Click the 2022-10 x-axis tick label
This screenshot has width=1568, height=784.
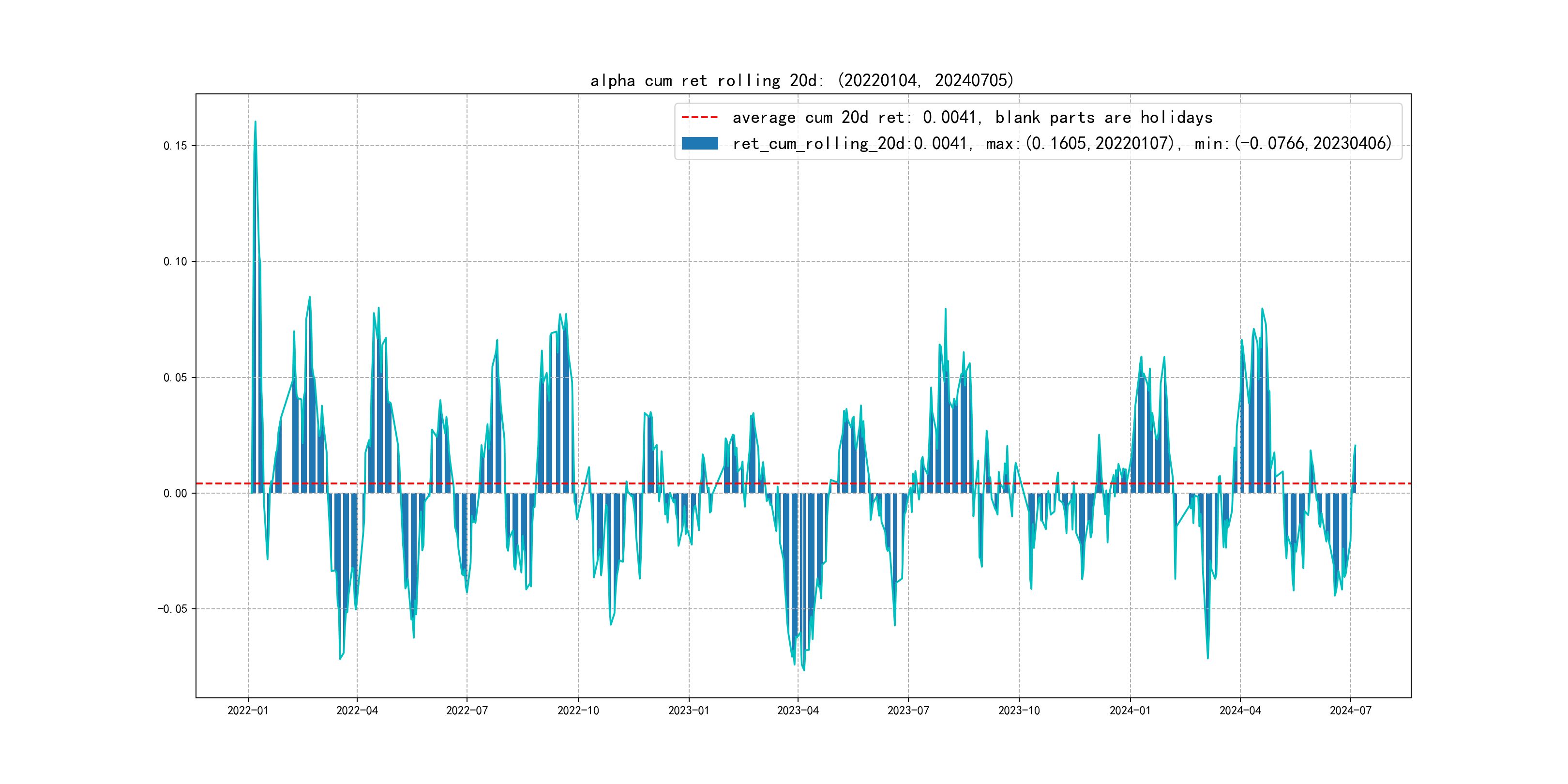click(578, 710)
